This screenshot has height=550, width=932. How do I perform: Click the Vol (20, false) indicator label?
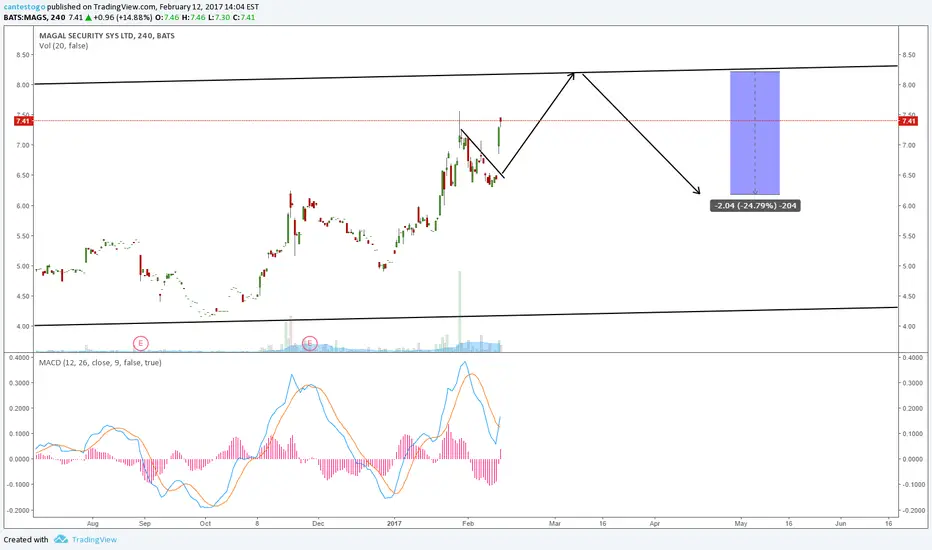coord(64,46)
